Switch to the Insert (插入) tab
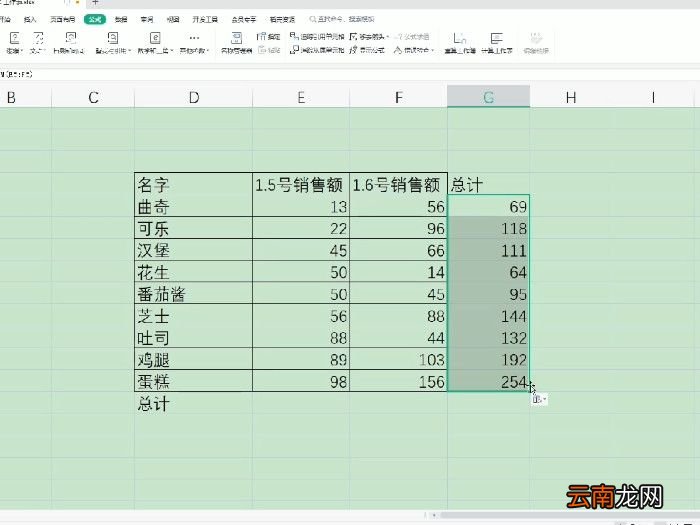This screenshot has width=700, height=525. point(30,19)
